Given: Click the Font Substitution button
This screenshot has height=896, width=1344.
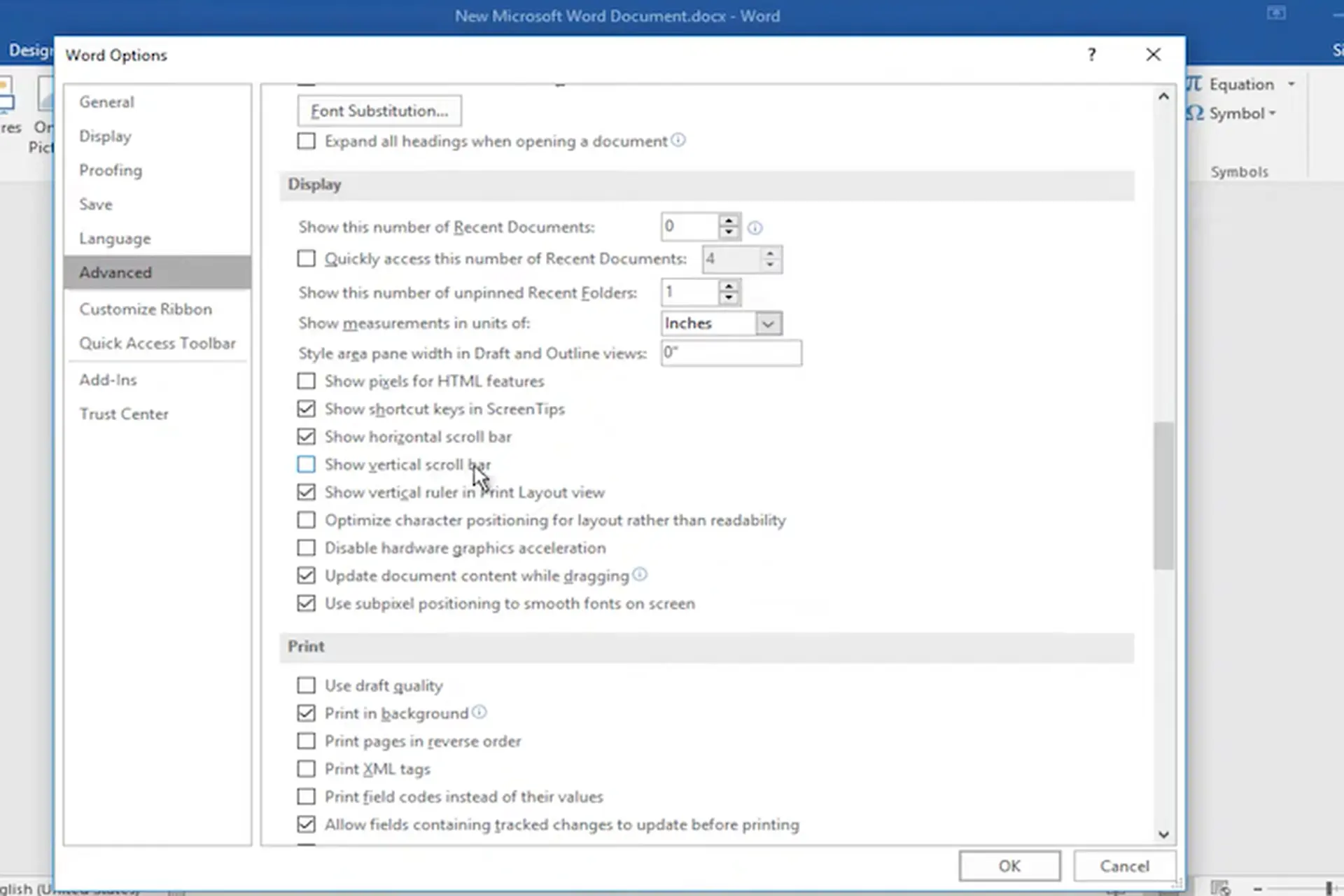Looking at the screenshot, I should 379,111.
